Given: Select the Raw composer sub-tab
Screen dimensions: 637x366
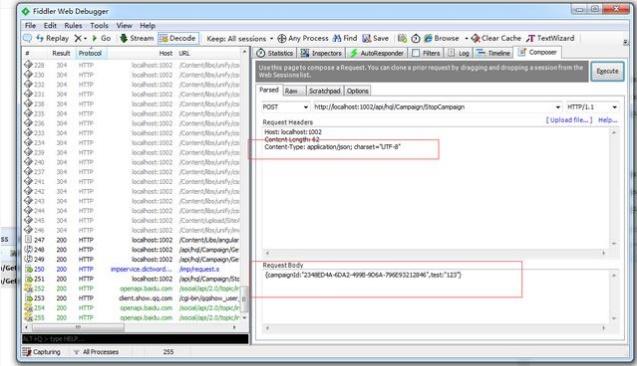Looking at the screenshot, I should [294, 91].
